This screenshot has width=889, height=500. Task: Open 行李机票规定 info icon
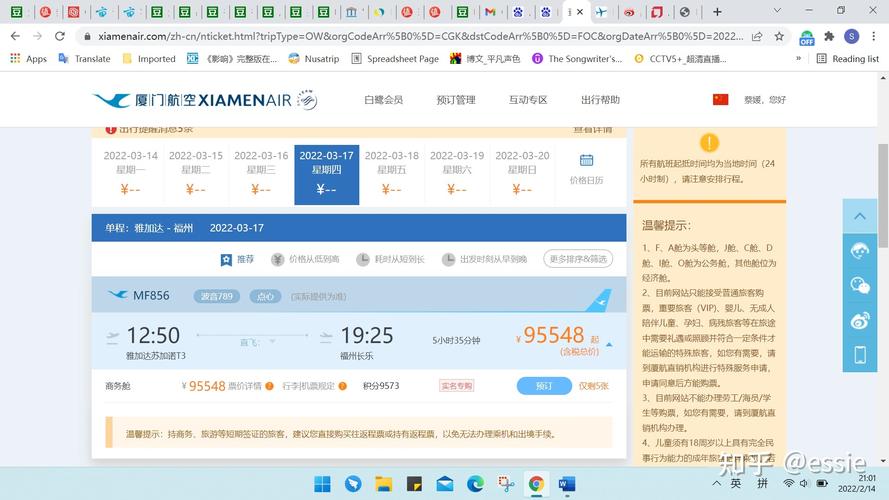pyautogui.click(x=342, y=386)
